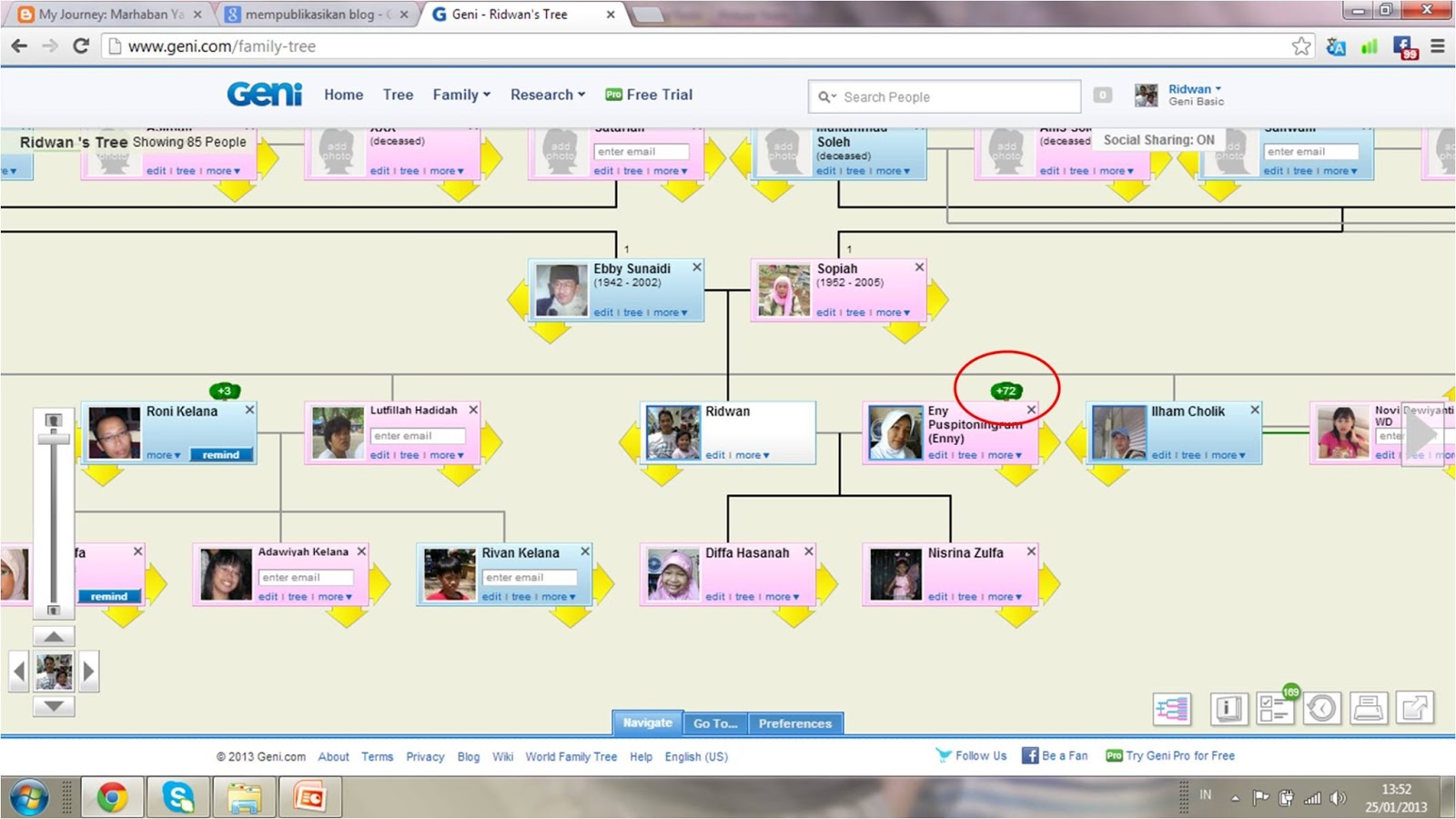The width and height of the screenshot is (1456, 819).
Task: Pan the tree down with arrow button
Action: pyautogui.click(x=54, y=706)
